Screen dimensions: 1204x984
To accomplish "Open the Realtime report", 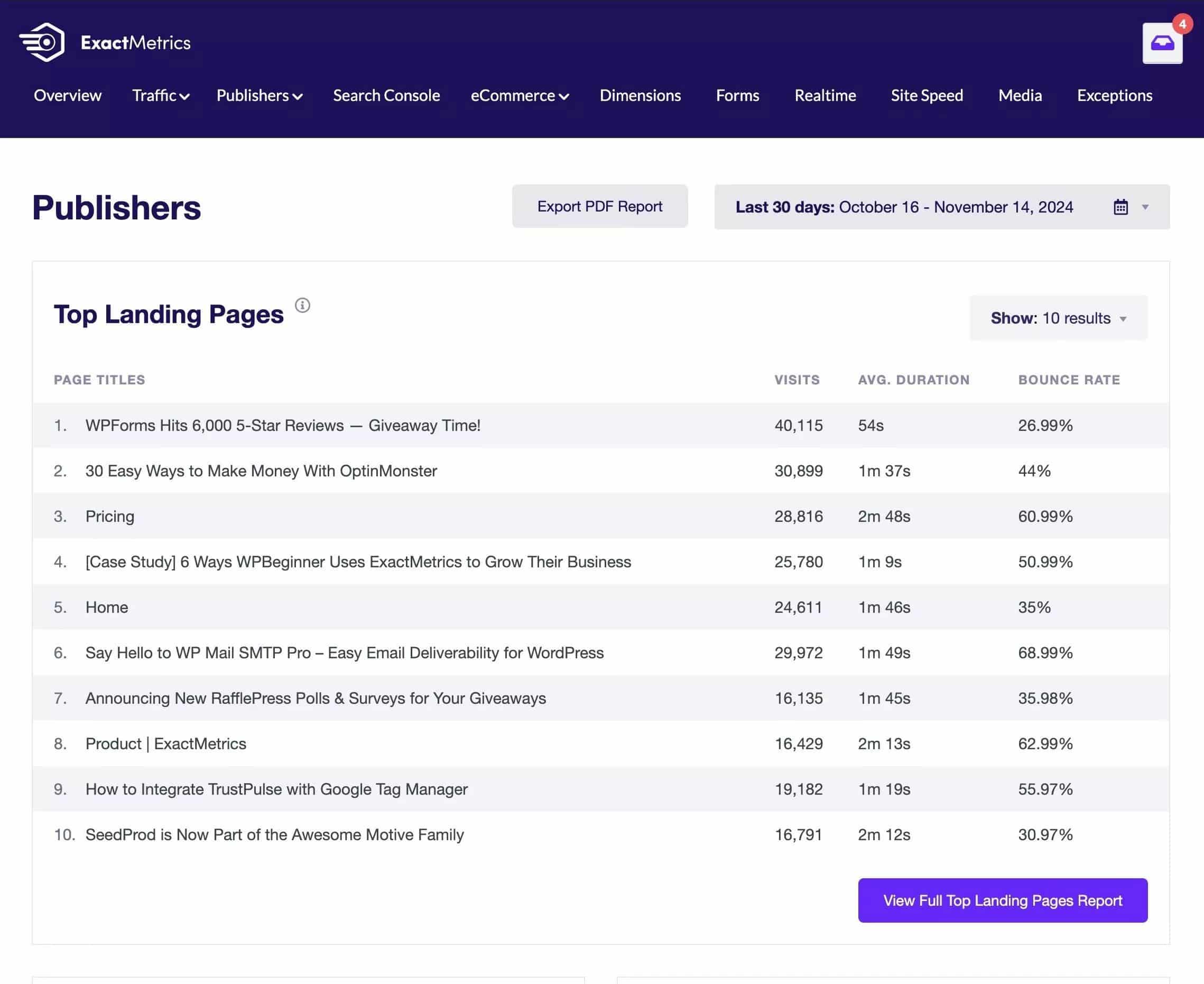I will (825, 95).
